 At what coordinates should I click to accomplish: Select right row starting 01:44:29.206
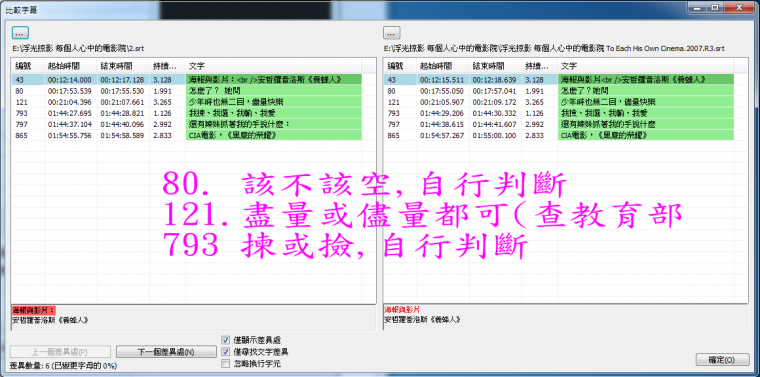click(x=559, y=113)
